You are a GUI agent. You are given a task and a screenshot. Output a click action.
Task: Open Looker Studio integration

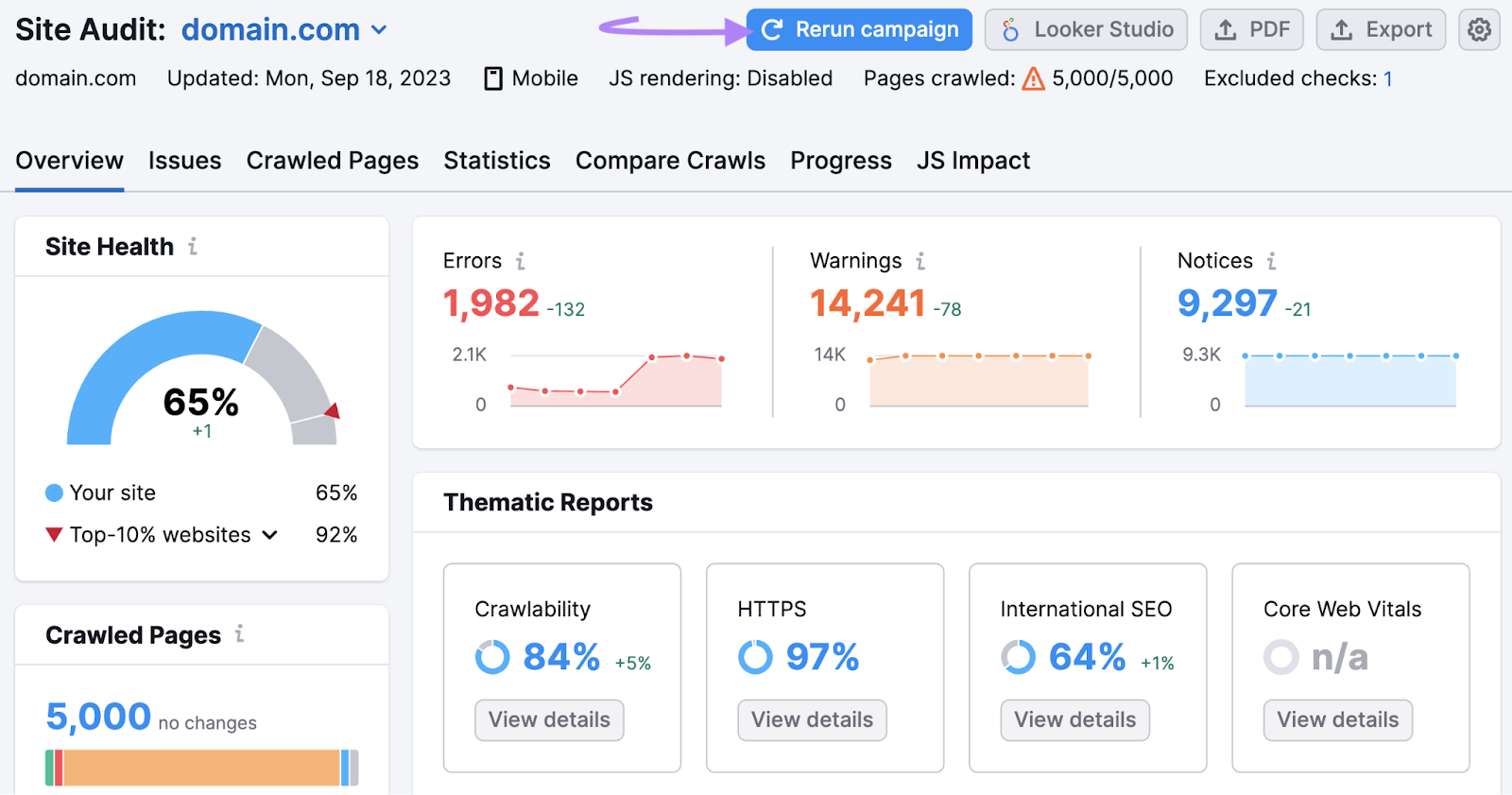(x=1086, y=30)
